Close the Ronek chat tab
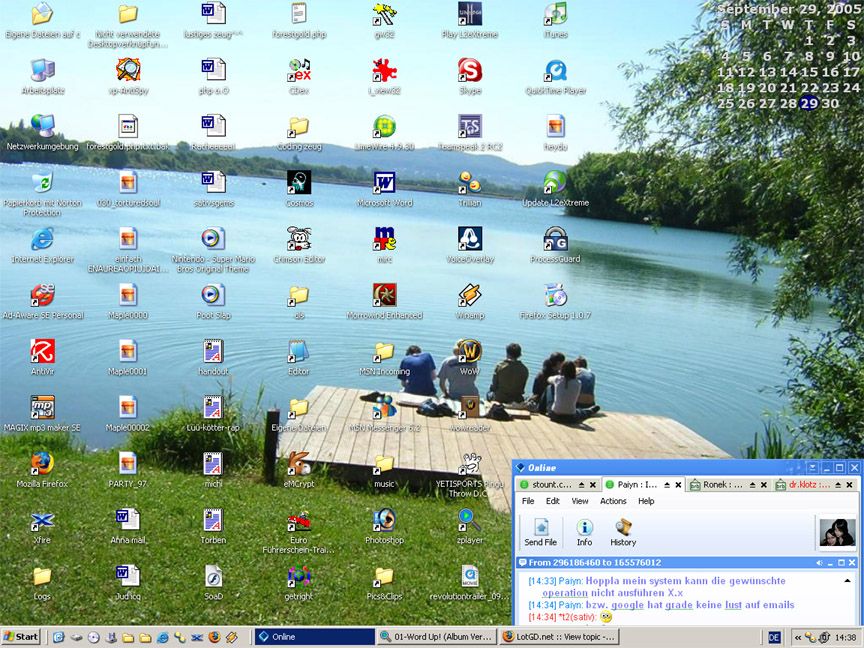Screen dimensions: 864x648 (x=764, y=485)
